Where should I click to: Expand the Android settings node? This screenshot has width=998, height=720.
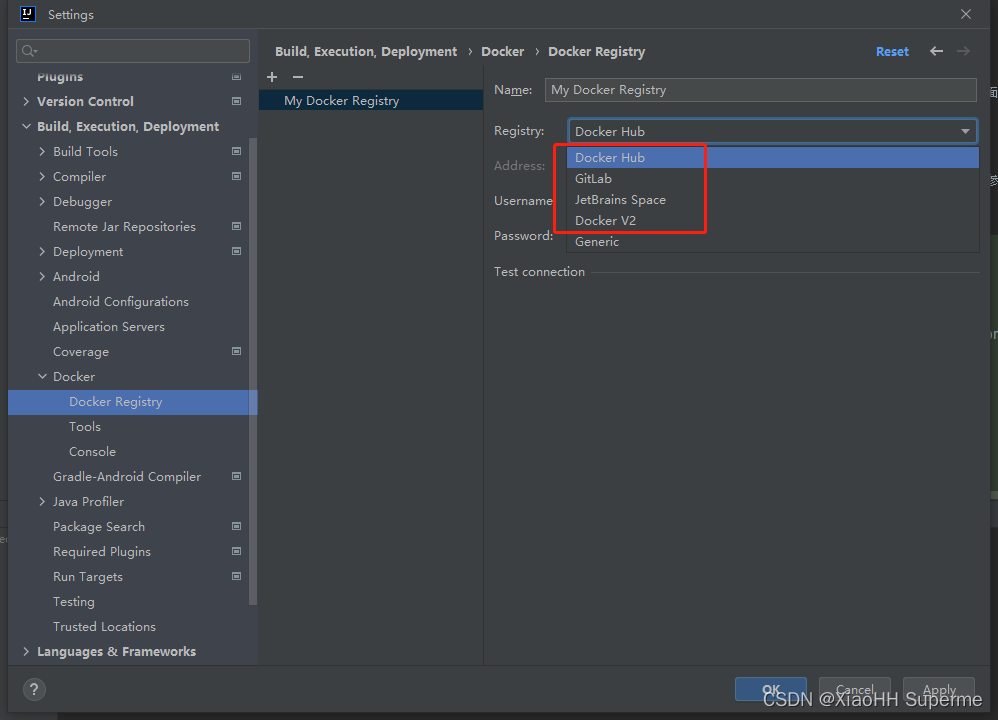click(40, 276)
